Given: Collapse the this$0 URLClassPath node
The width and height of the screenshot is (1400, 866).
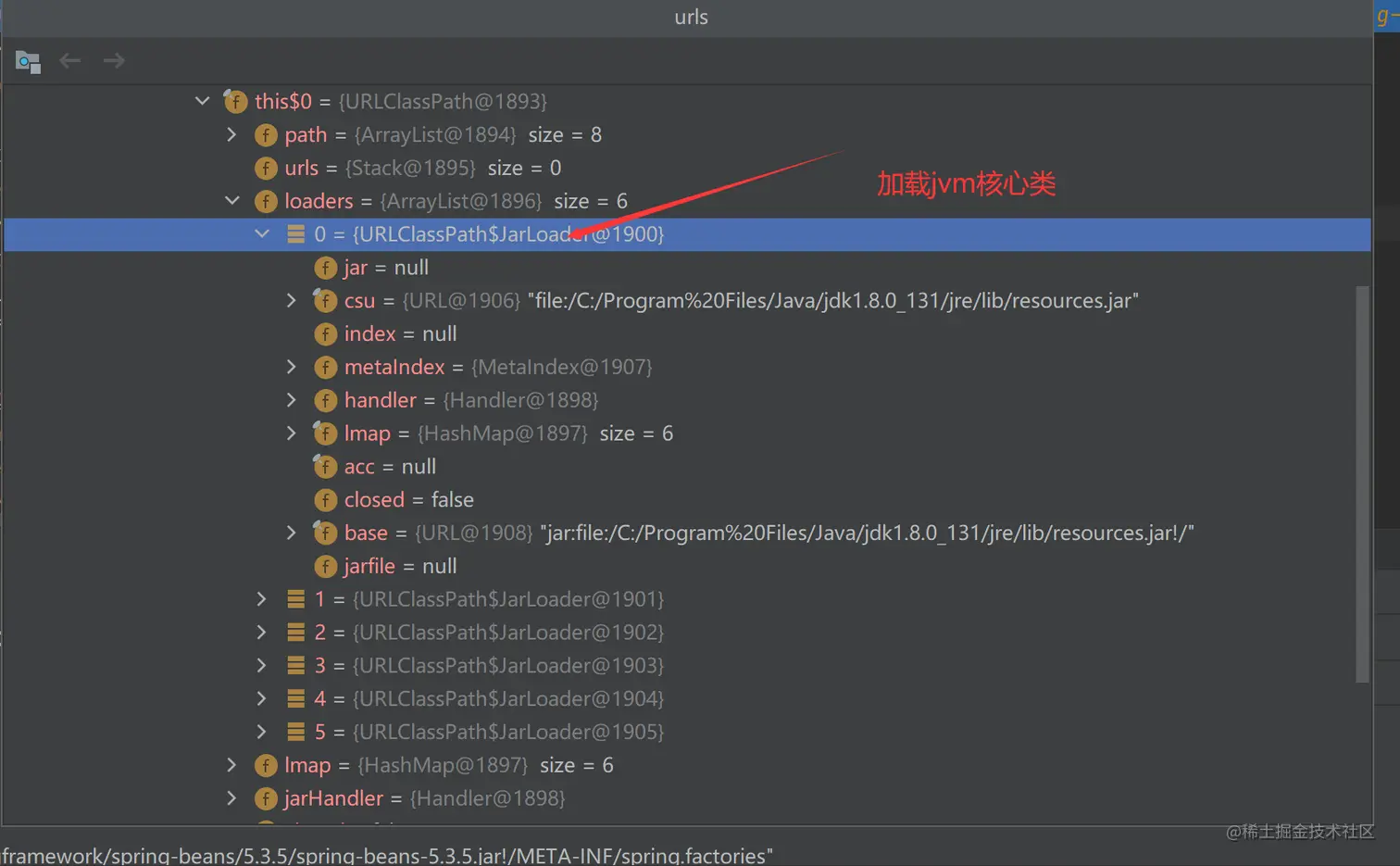Looking at the screenshot, I should 202,101.
